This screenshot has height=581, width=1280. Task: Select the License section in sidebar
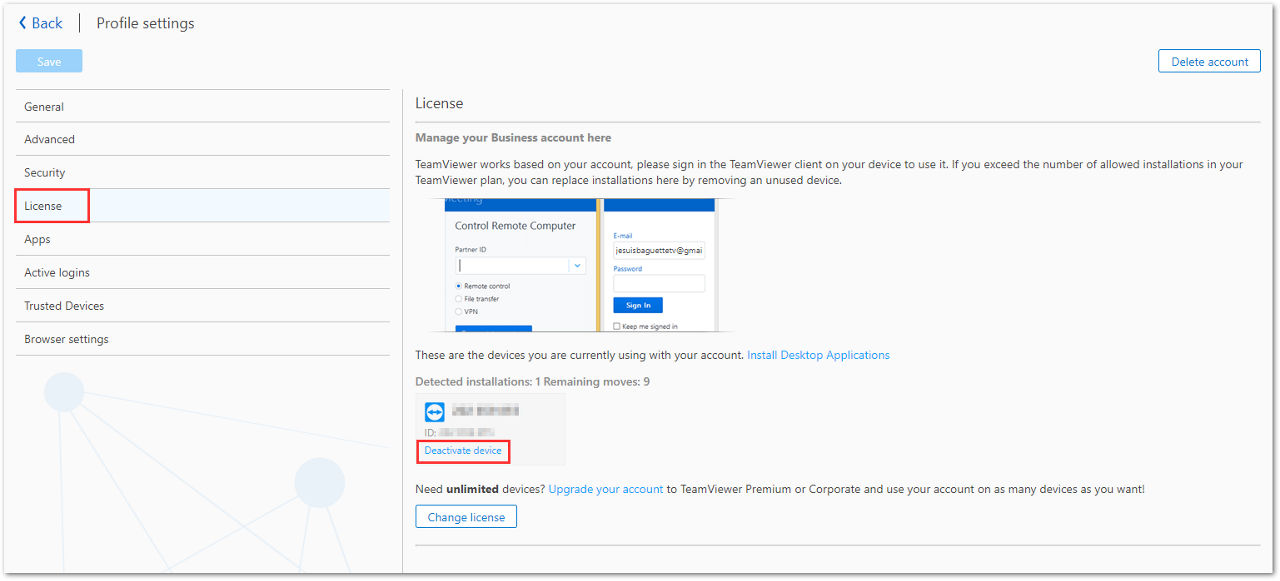click(203, 206)
